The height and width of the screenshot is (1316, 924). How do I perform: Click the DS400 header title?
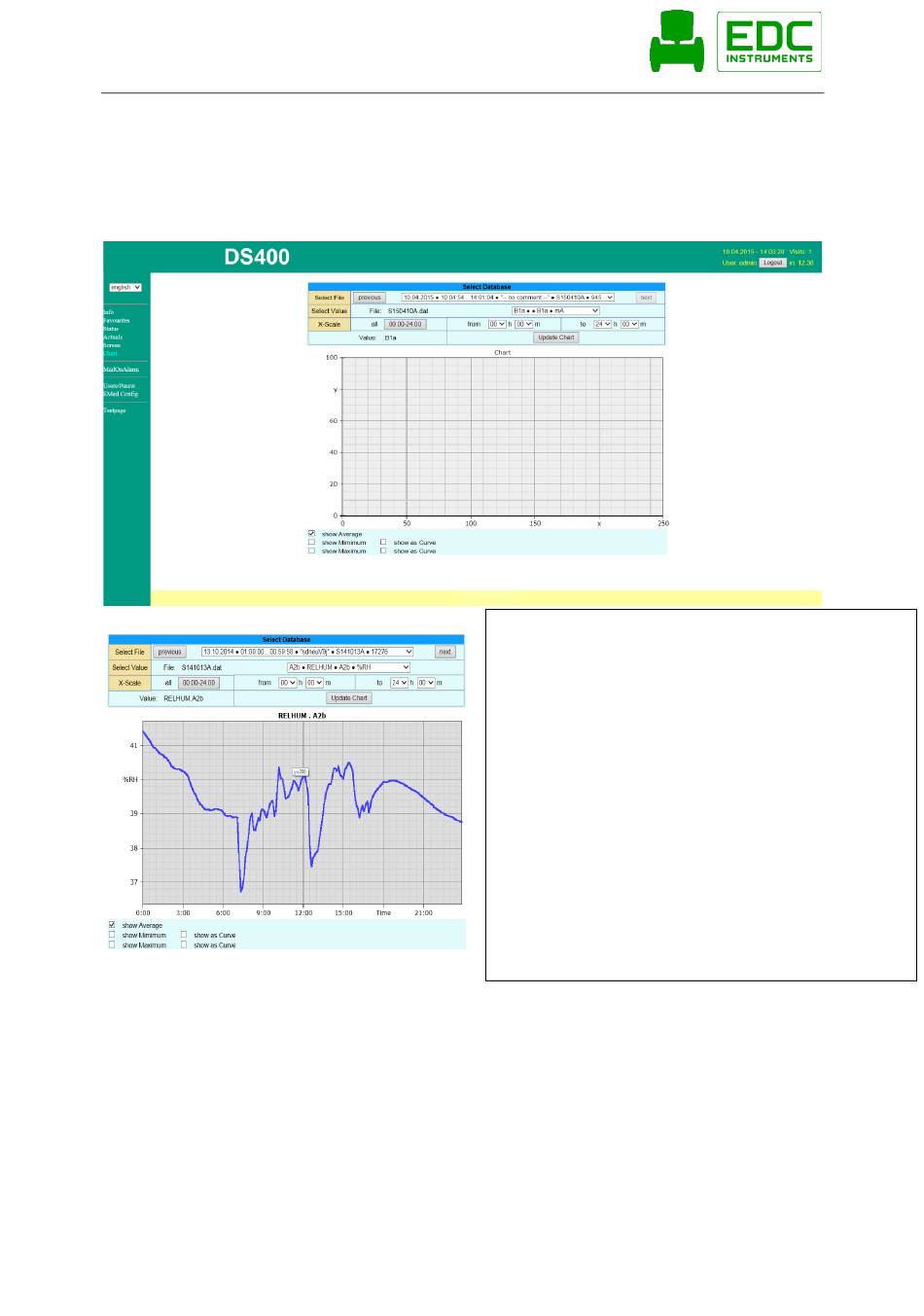[x=257, y=258]
